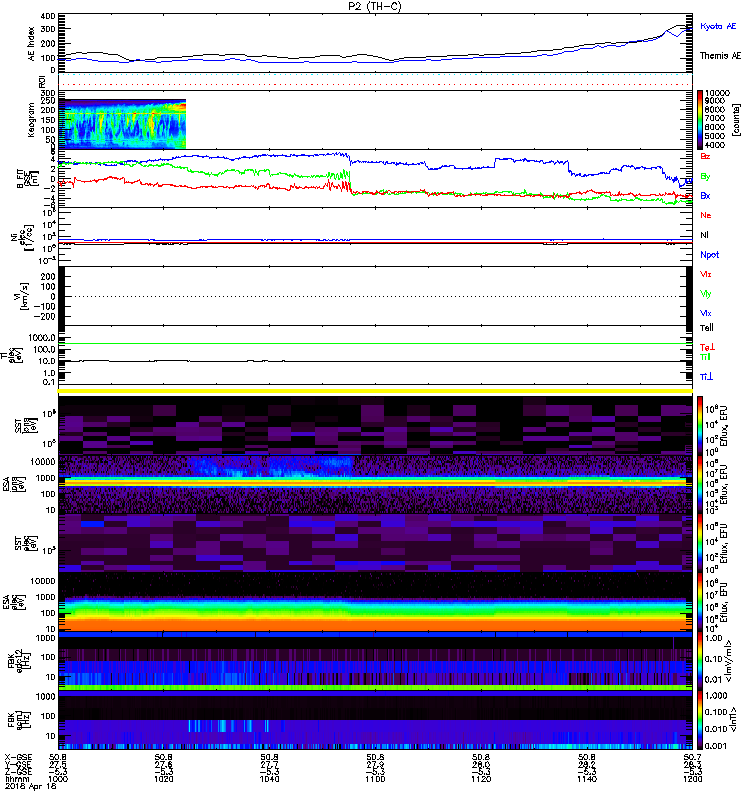Select the red Bz legend label
Viewport: 750px width, 800px height.
tap(706, 157)
